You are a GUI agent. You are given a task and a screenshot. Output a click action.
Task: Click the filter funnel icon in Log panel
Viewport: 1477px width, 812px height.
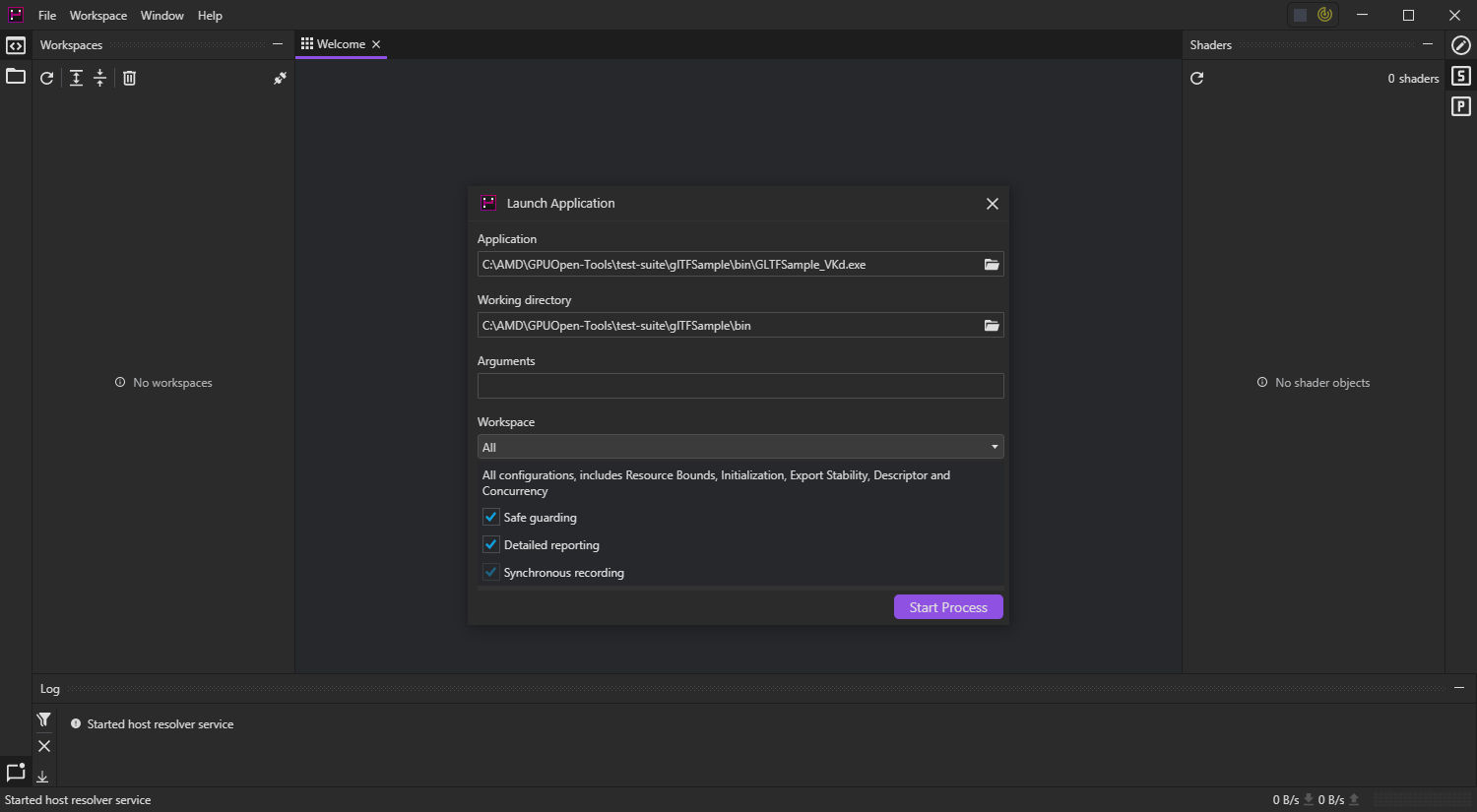pyautogui.click(x=43, y=719)
